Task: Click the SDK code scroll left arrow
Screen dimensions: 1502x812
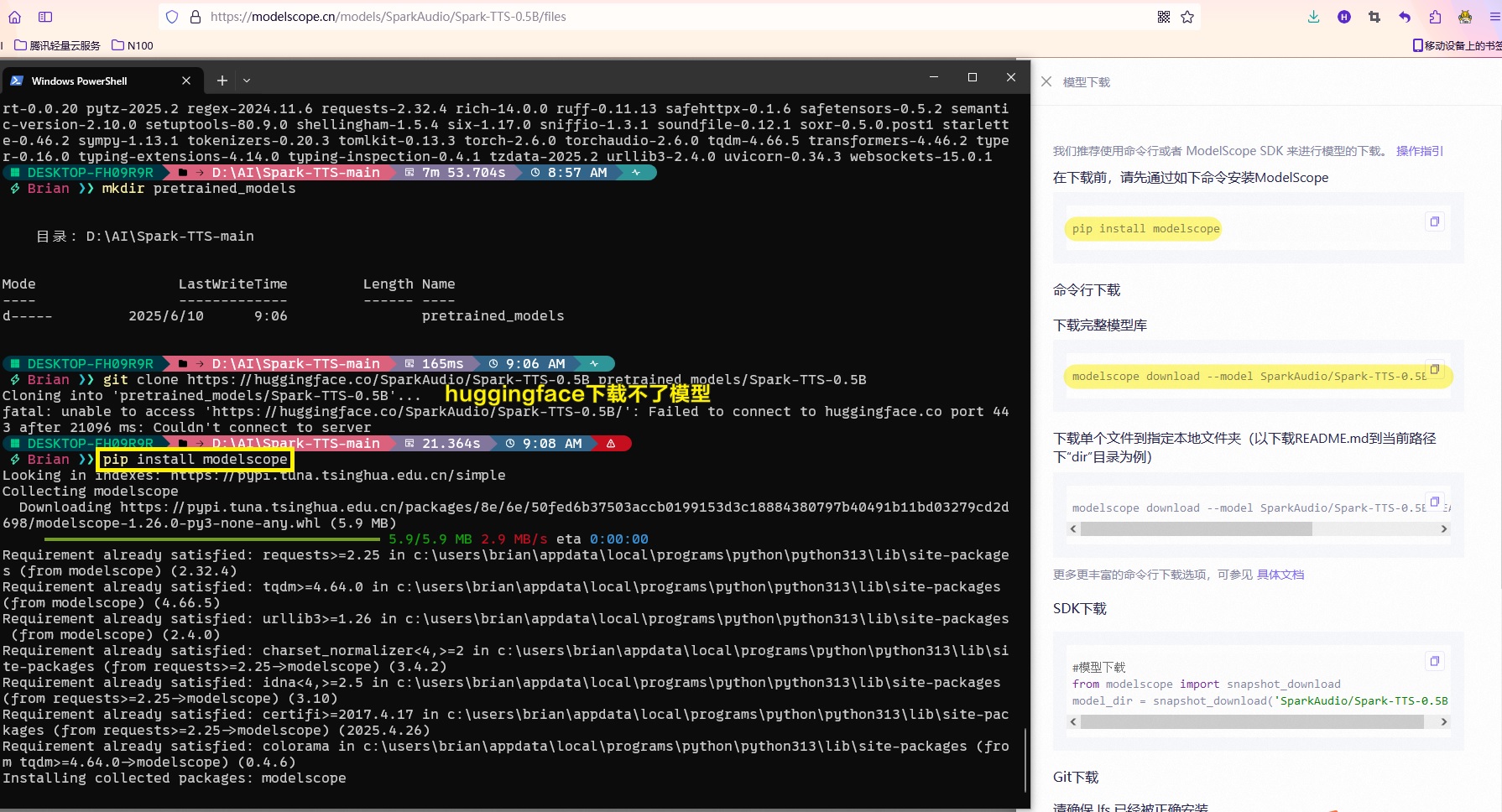Action: pyautogui.click(x=1073, y=721)
